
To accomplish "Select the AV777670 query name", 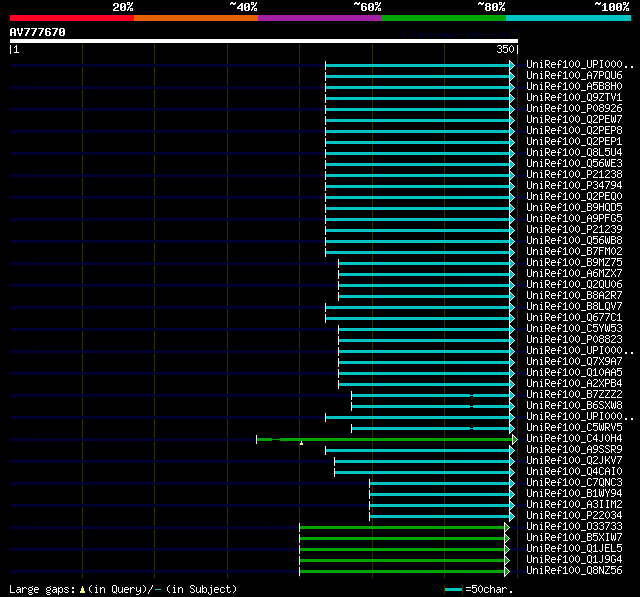I will point(38,32).
